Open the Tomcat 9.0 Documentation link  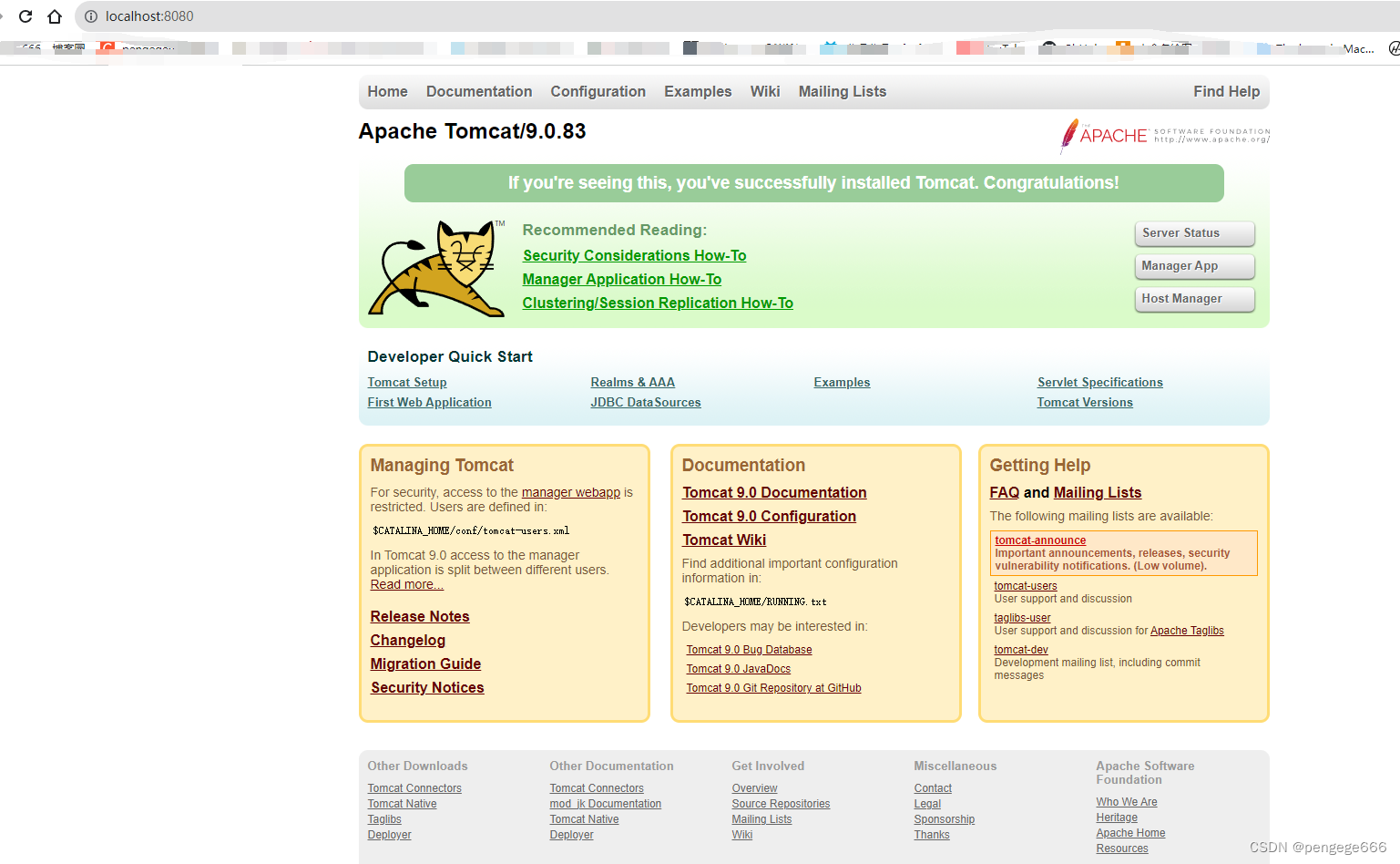[x=774, y=493]
